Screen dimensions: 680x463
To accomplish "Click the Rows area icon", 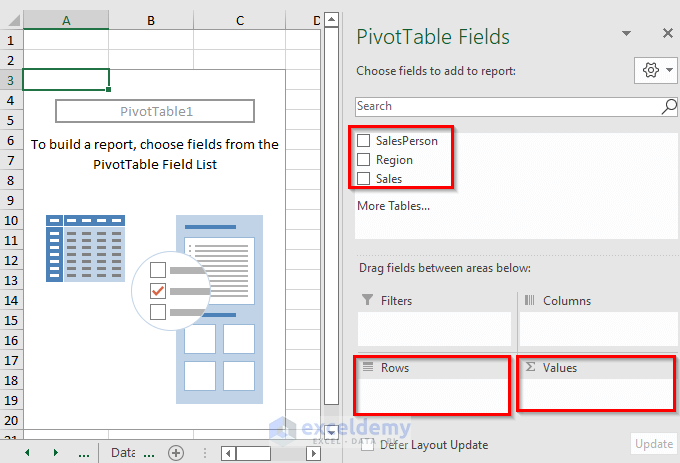I will [367, 368].
